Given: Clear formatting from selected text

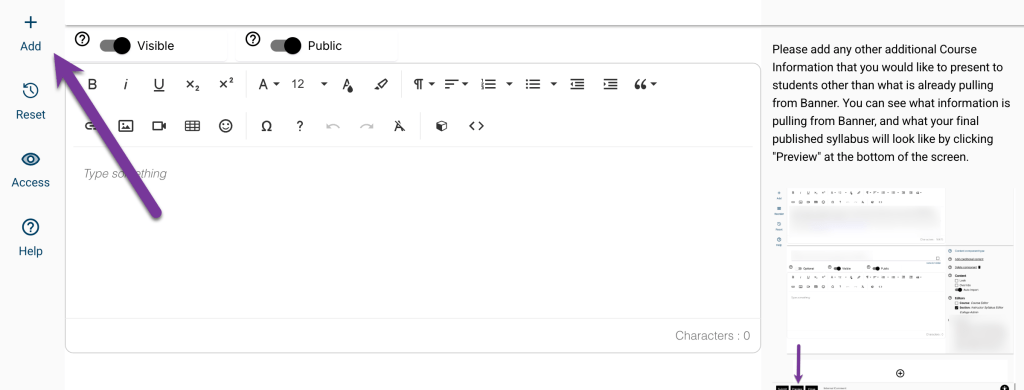Looking at the screenshot, I should tap(400, 126).
